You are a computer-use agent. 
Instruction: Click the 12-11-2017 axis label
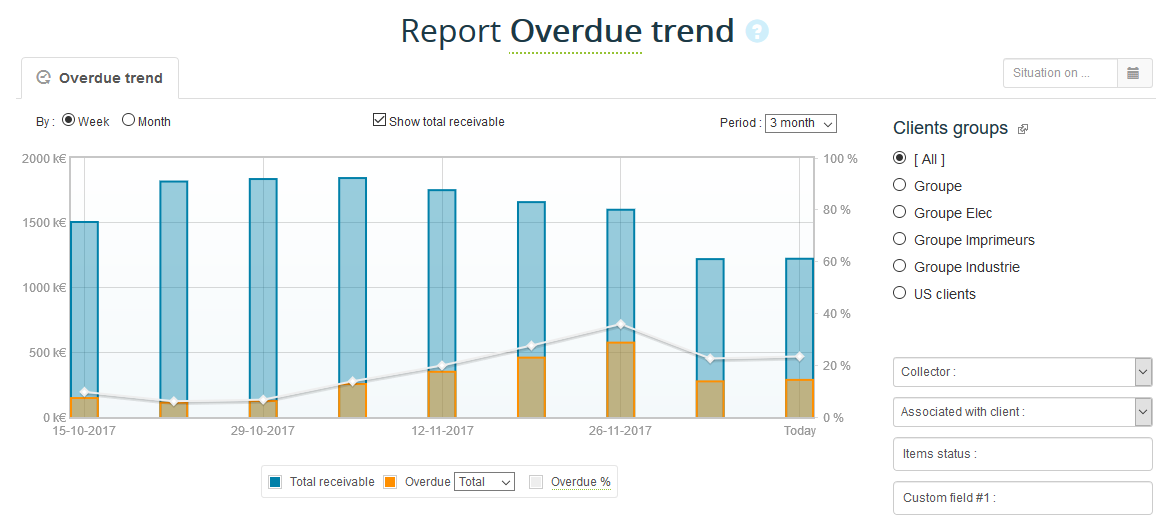(x=441, y=431)
